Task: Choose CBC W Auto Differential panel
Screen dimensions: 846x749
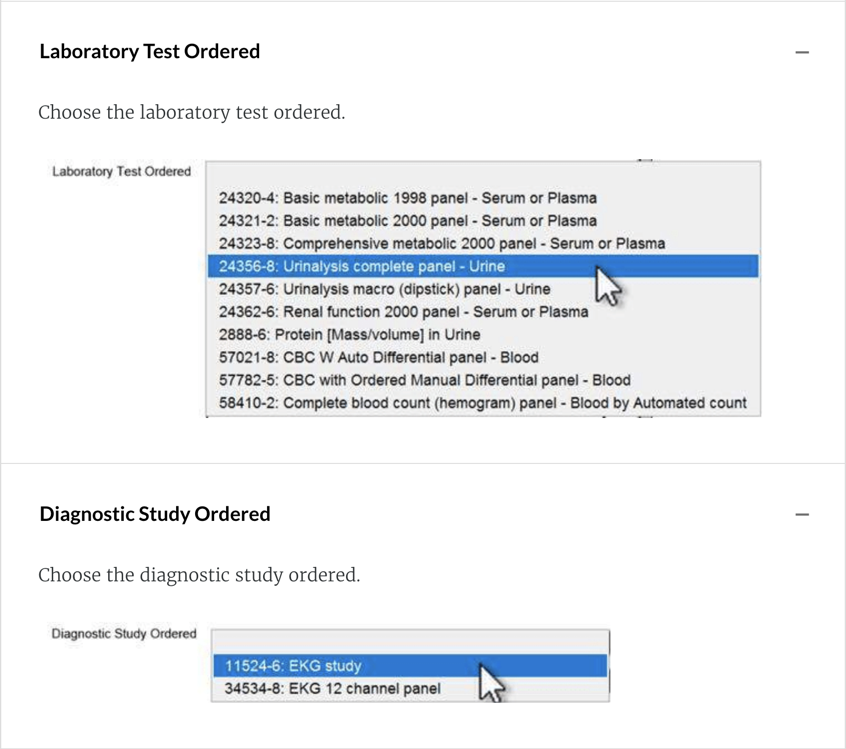Action: [378, 357]
